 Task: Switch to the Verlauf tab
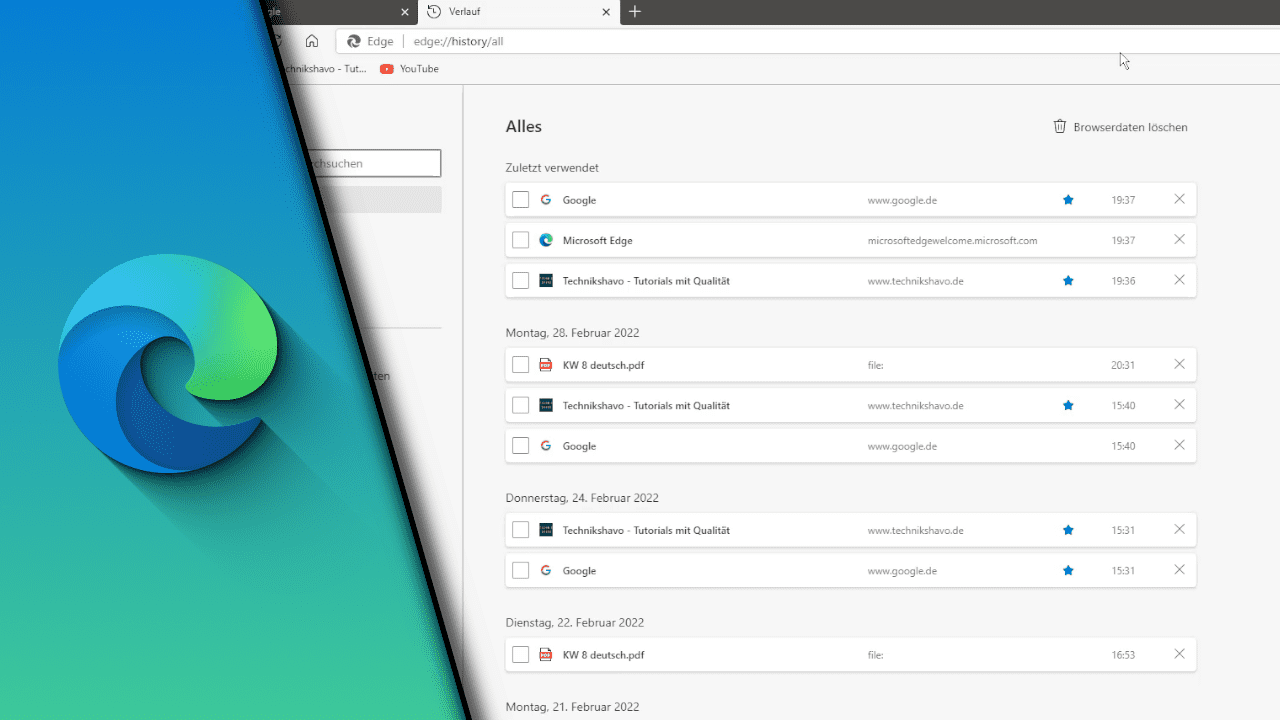coord(500,12)
